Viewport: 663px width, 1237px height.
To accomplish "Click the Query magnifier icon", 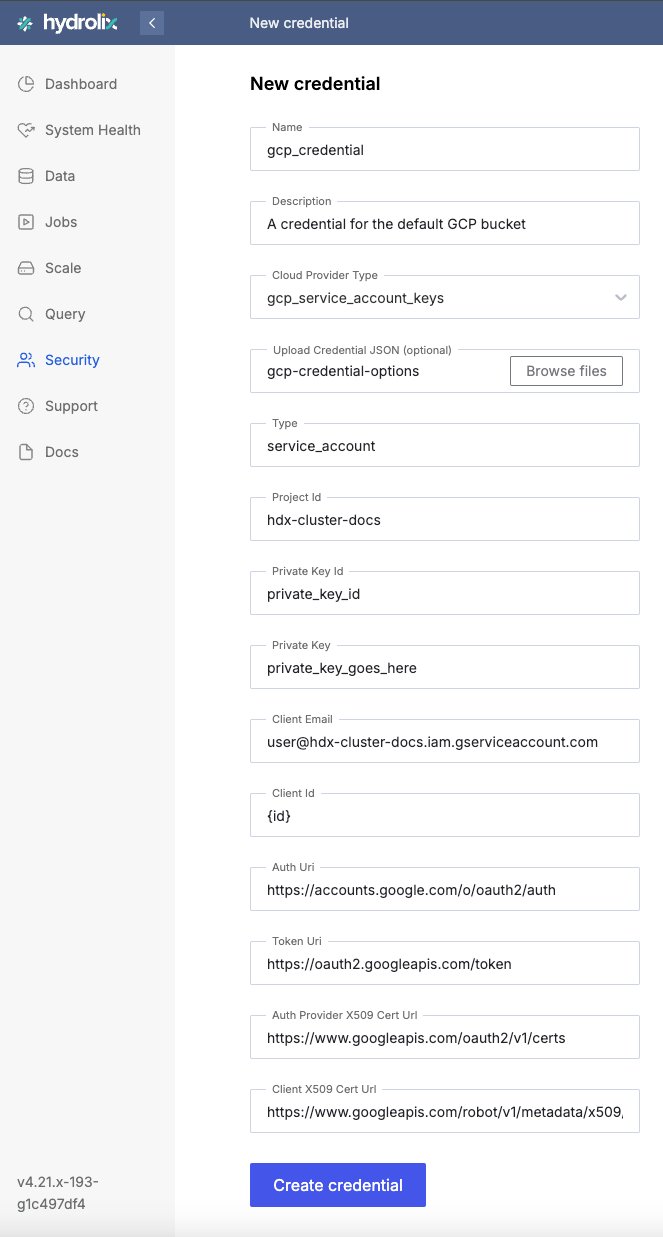I will click(x=29, y=314).
